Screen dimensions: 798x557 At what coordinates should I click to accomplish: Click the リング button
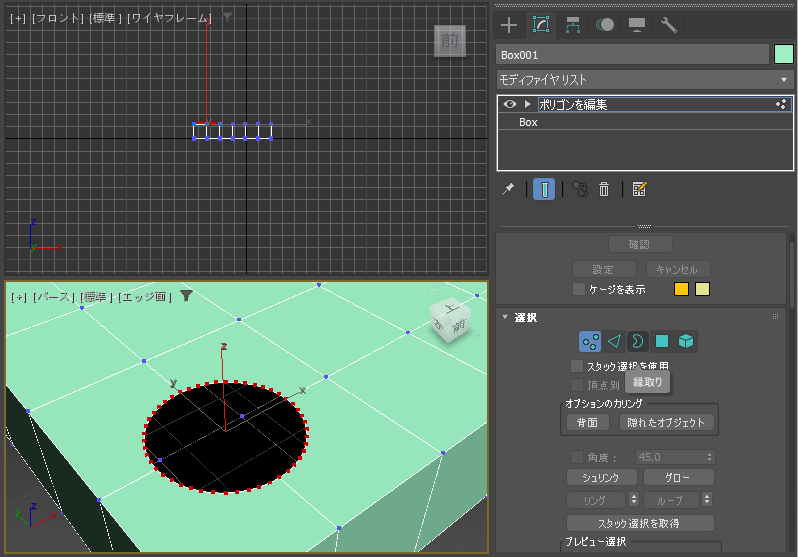coord(595,500)
